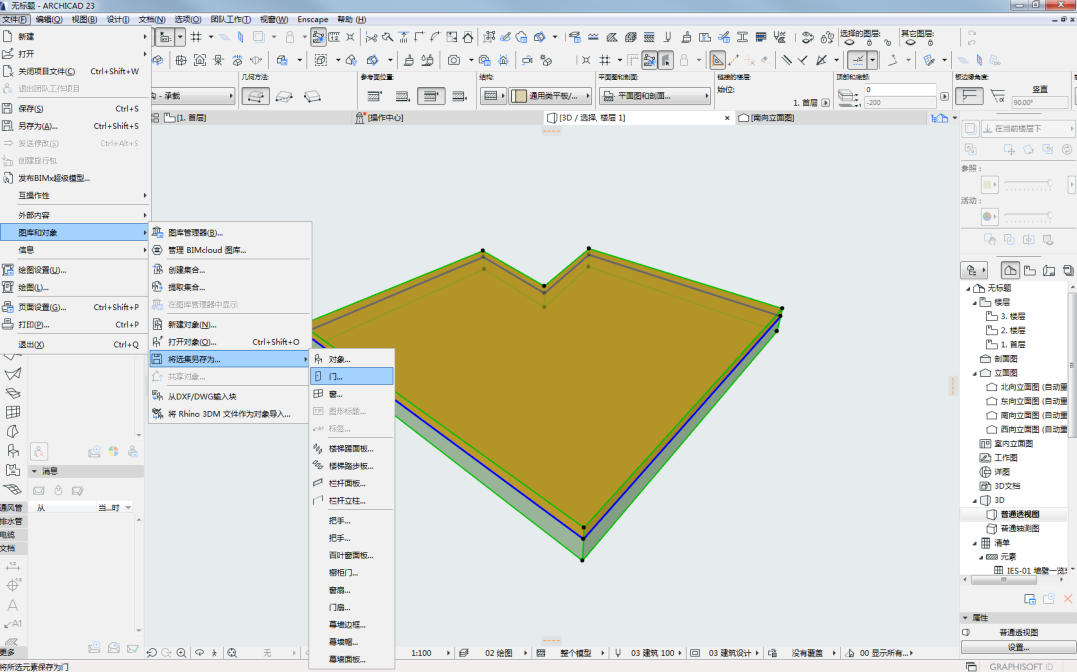Switch Navigator to the View Map icon
The width and height of the screenshot is (1077, 672).
pos(1030,270)
